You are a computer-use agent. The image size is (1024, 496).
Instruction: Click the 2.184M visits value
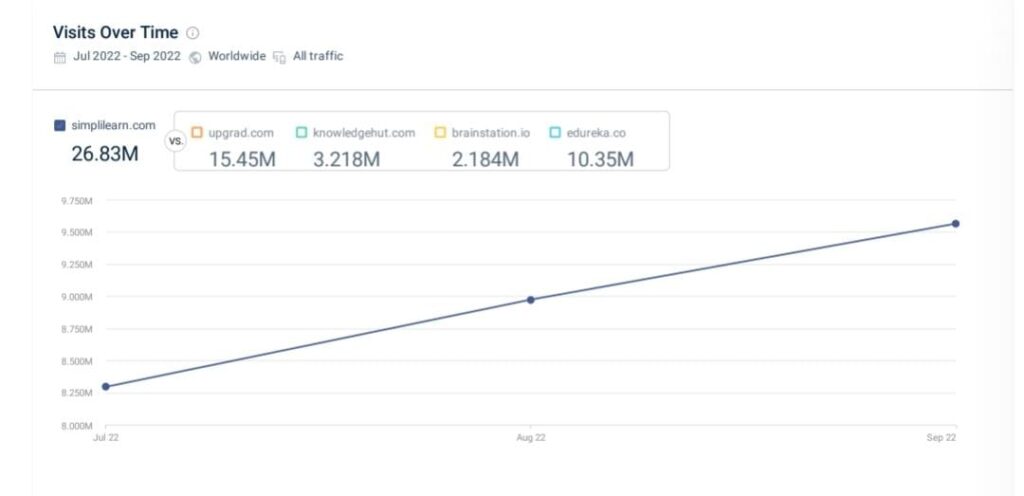coord(485,159)
